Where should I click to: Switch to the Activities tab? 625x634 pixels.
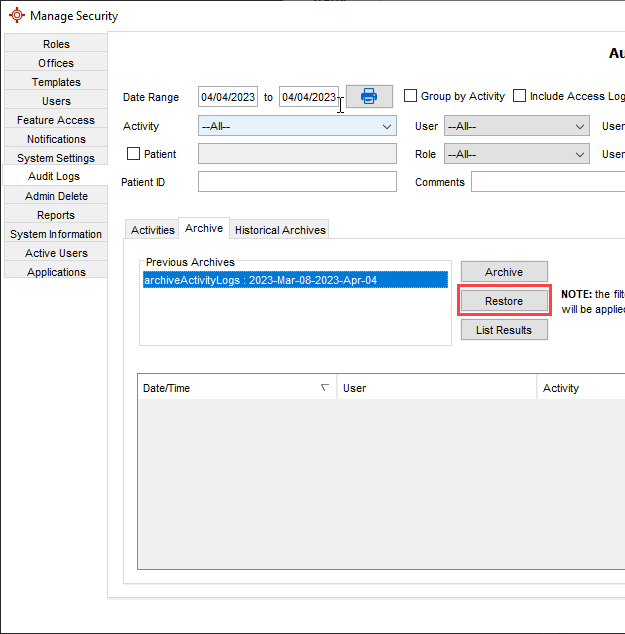[153, 230]
